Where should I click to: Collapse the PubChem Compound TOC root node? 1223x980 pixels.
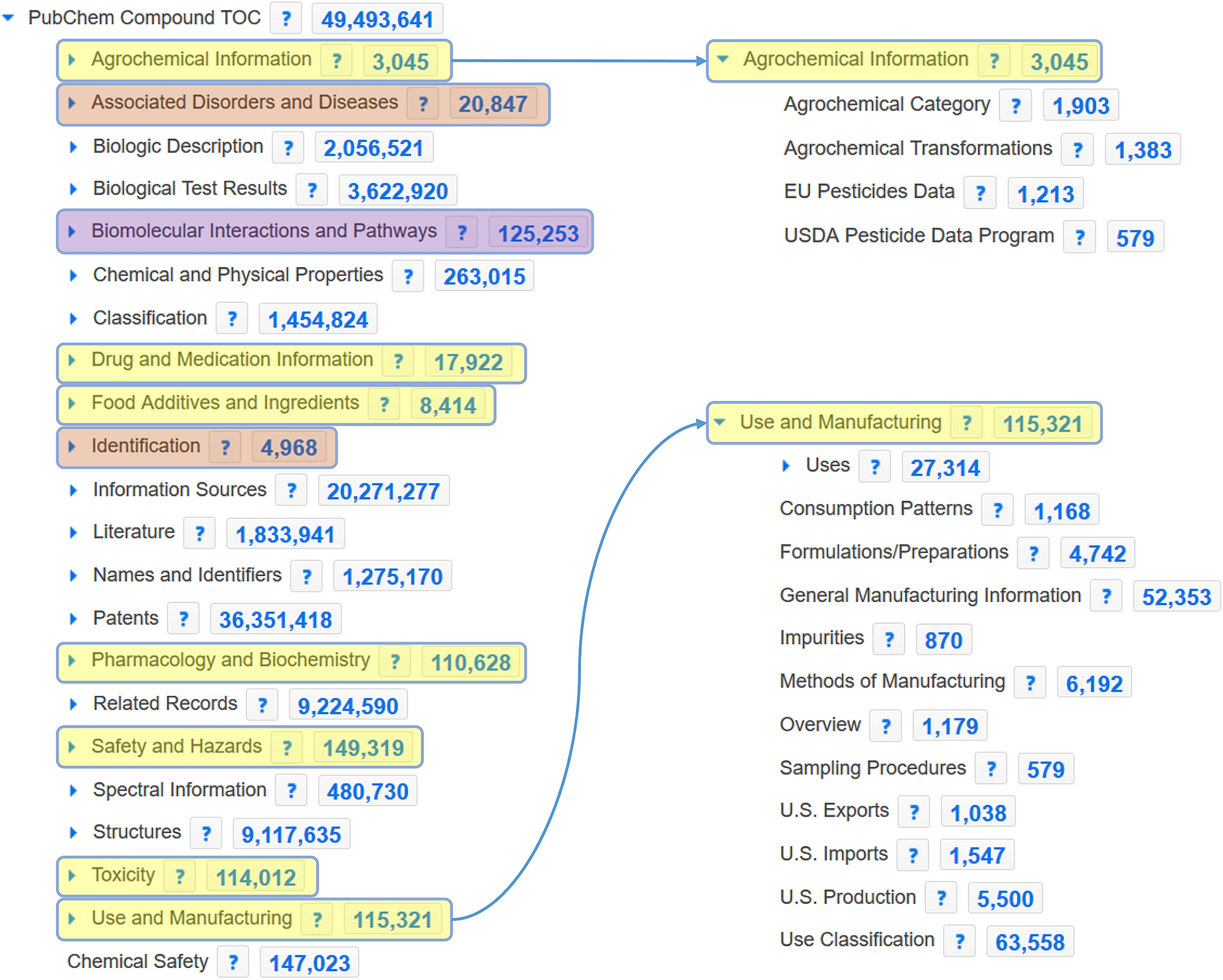coord(8,18)
